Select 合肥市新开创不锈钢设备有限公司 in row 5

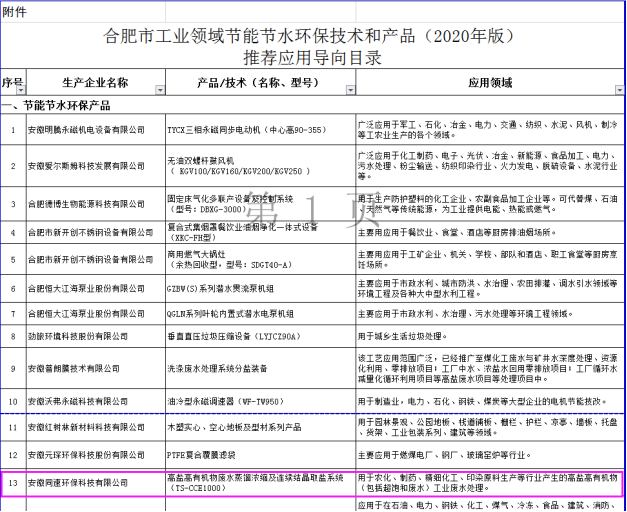pyautogui.click(x=96, y=259)
